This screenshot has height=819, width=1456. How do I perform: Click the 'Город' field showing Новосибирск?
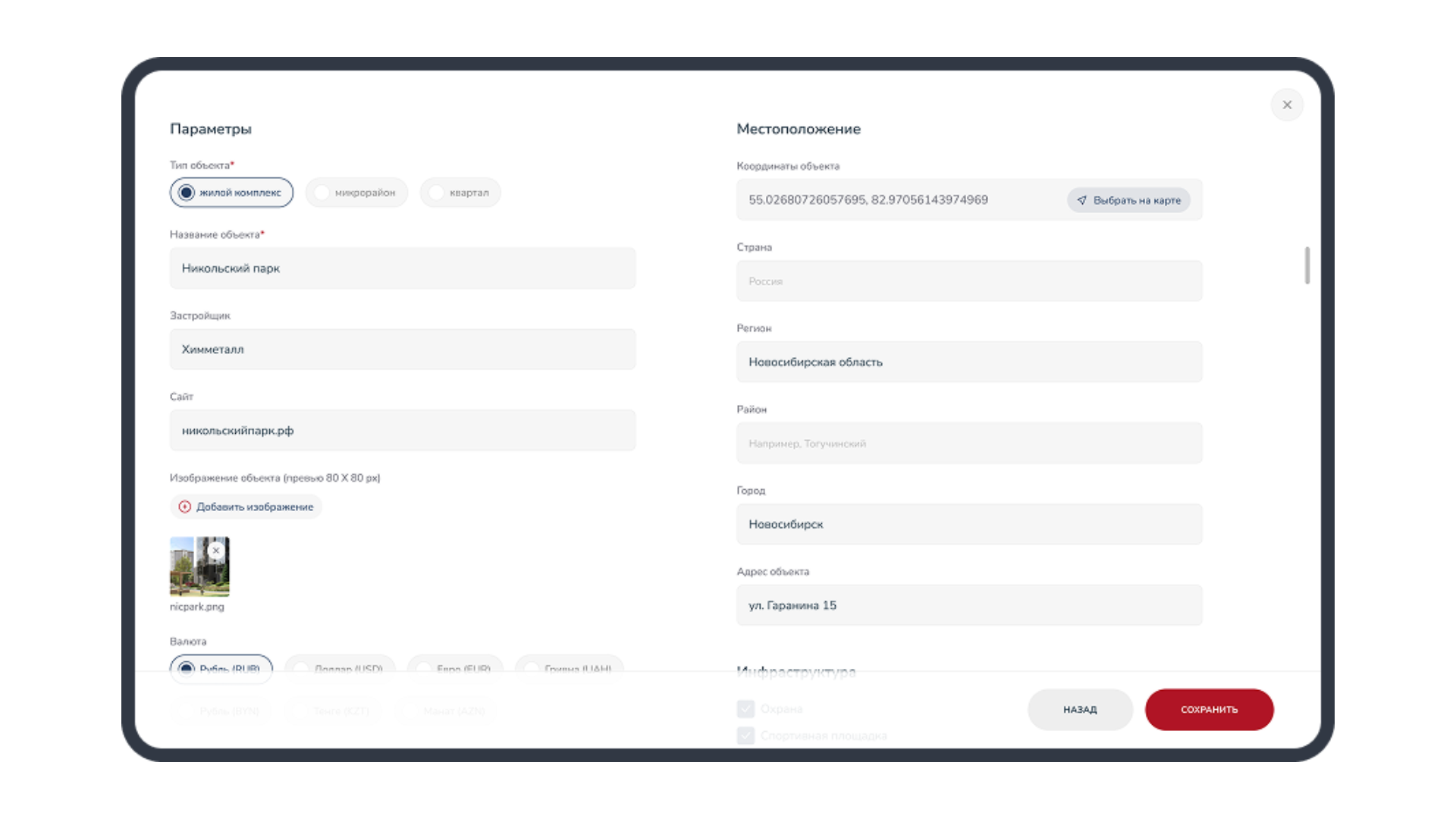[969, 525]
